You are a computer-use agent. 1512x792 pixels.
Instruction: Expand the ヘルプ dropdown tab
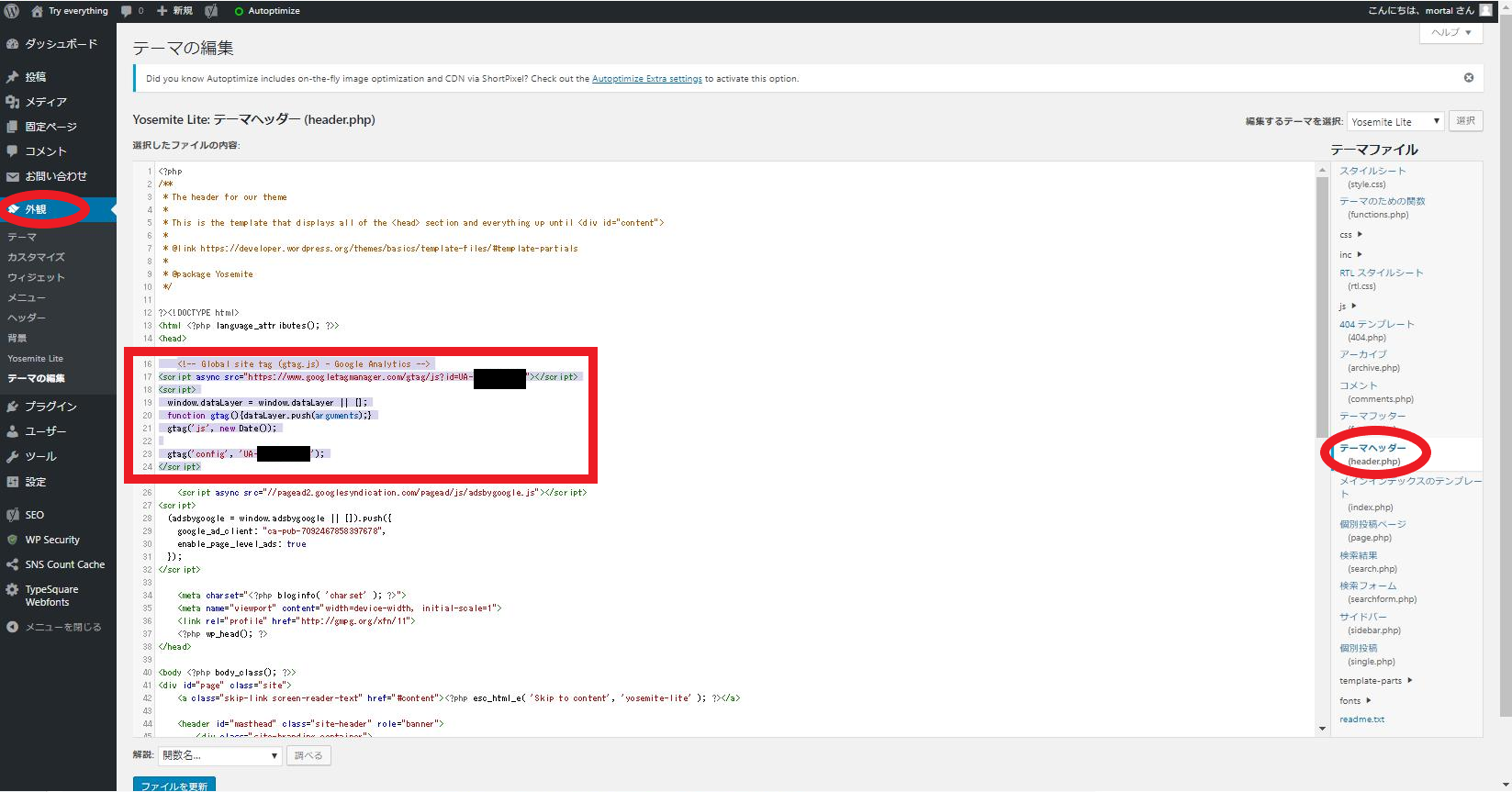pyautogui.click(x=1451, y=32)
